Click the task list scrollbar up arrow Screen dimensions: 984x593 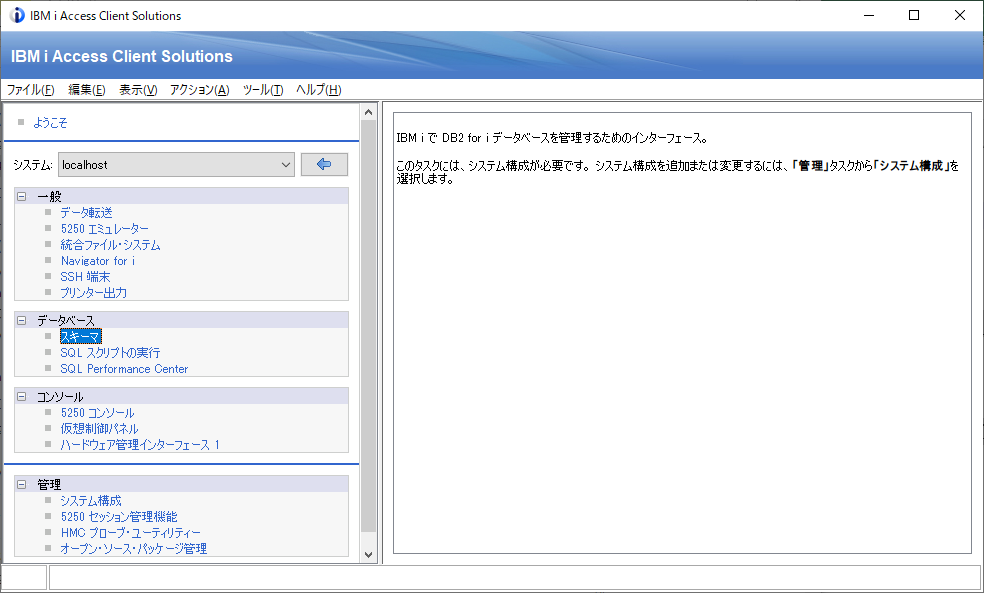(368, 112)
